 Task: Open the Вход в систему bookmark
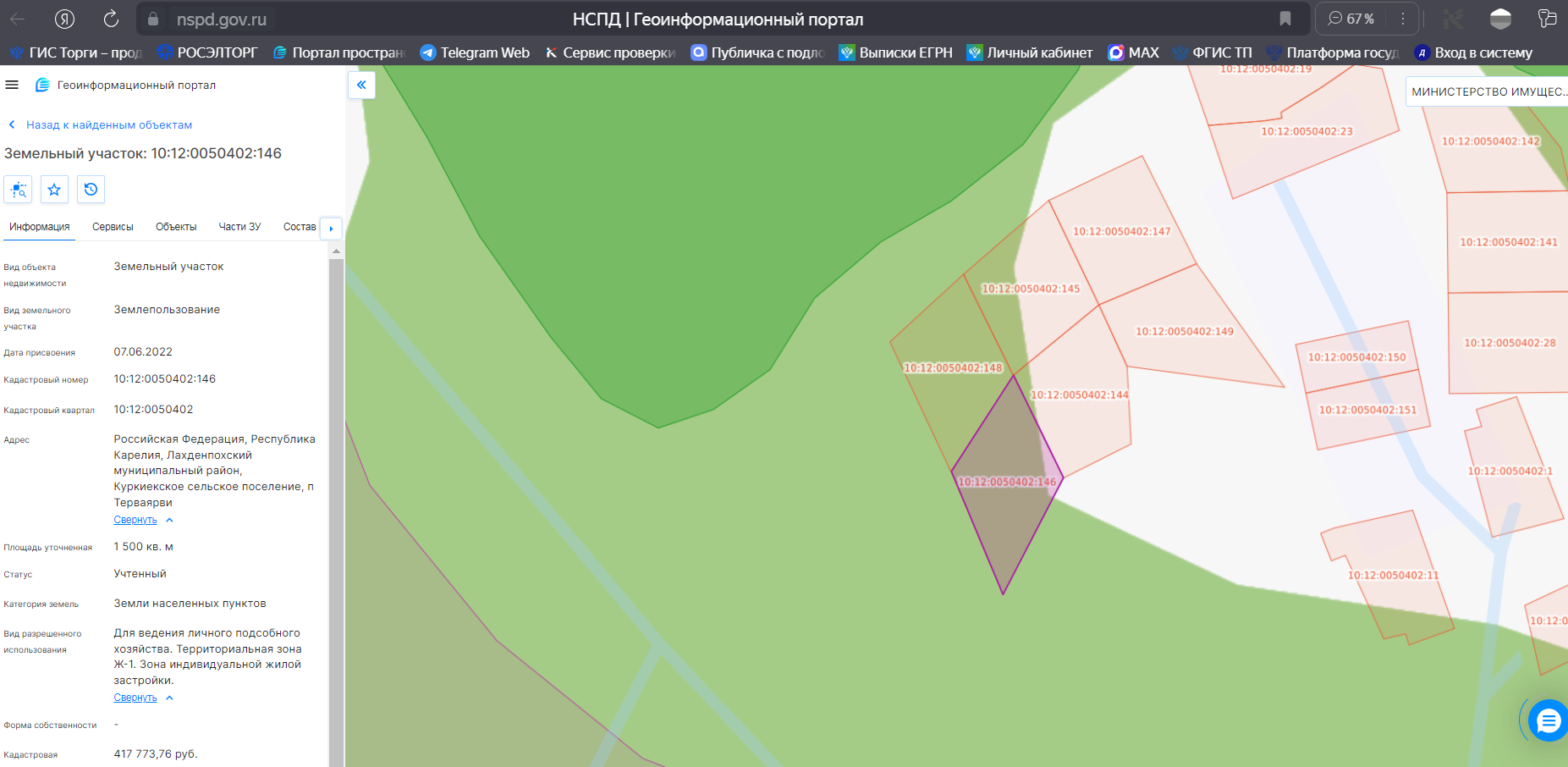pyautogui.click(x=1473, y=52)
